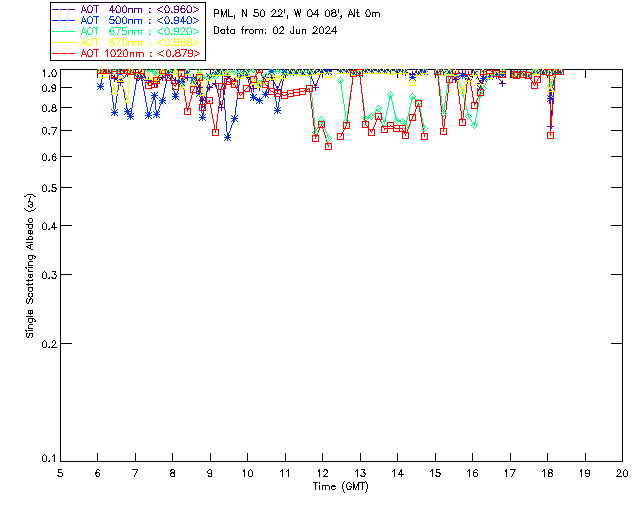Click the x-axis tick label '5'
The width and height of the screenshot is (640, 512).
pos(60,474)
